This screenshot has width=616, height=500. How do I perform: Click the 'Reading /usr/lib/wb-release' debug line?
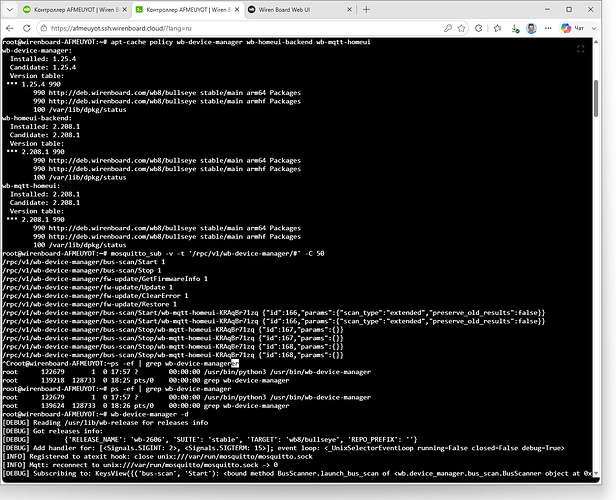point(105,423)
